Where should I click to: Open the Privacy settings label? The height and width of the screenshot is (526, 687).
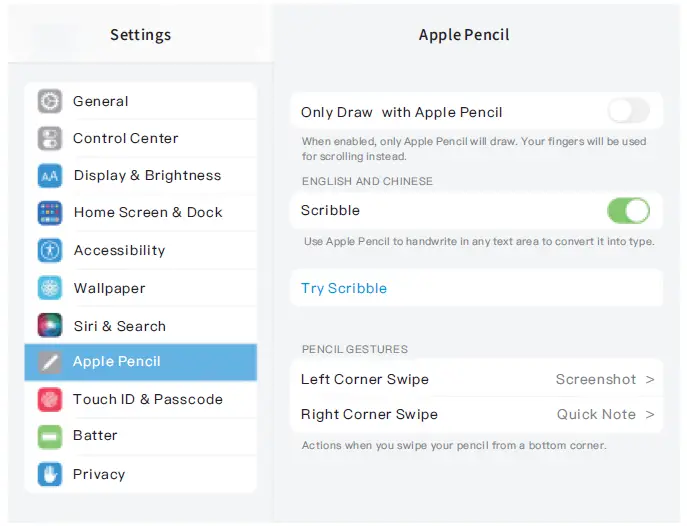point(99,474)
